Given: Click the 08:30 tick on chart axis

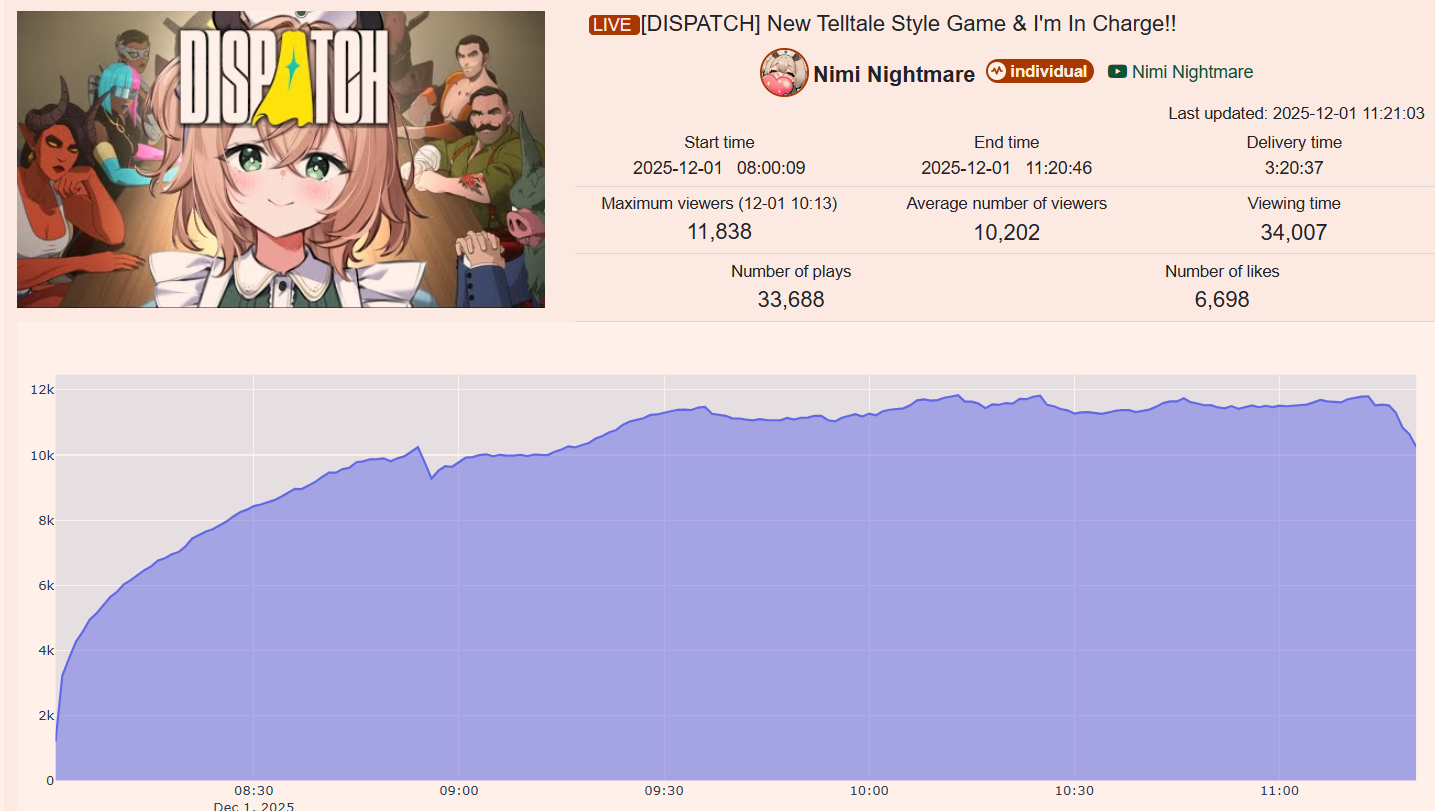Looking at the screenshot, I should point(254,791).
